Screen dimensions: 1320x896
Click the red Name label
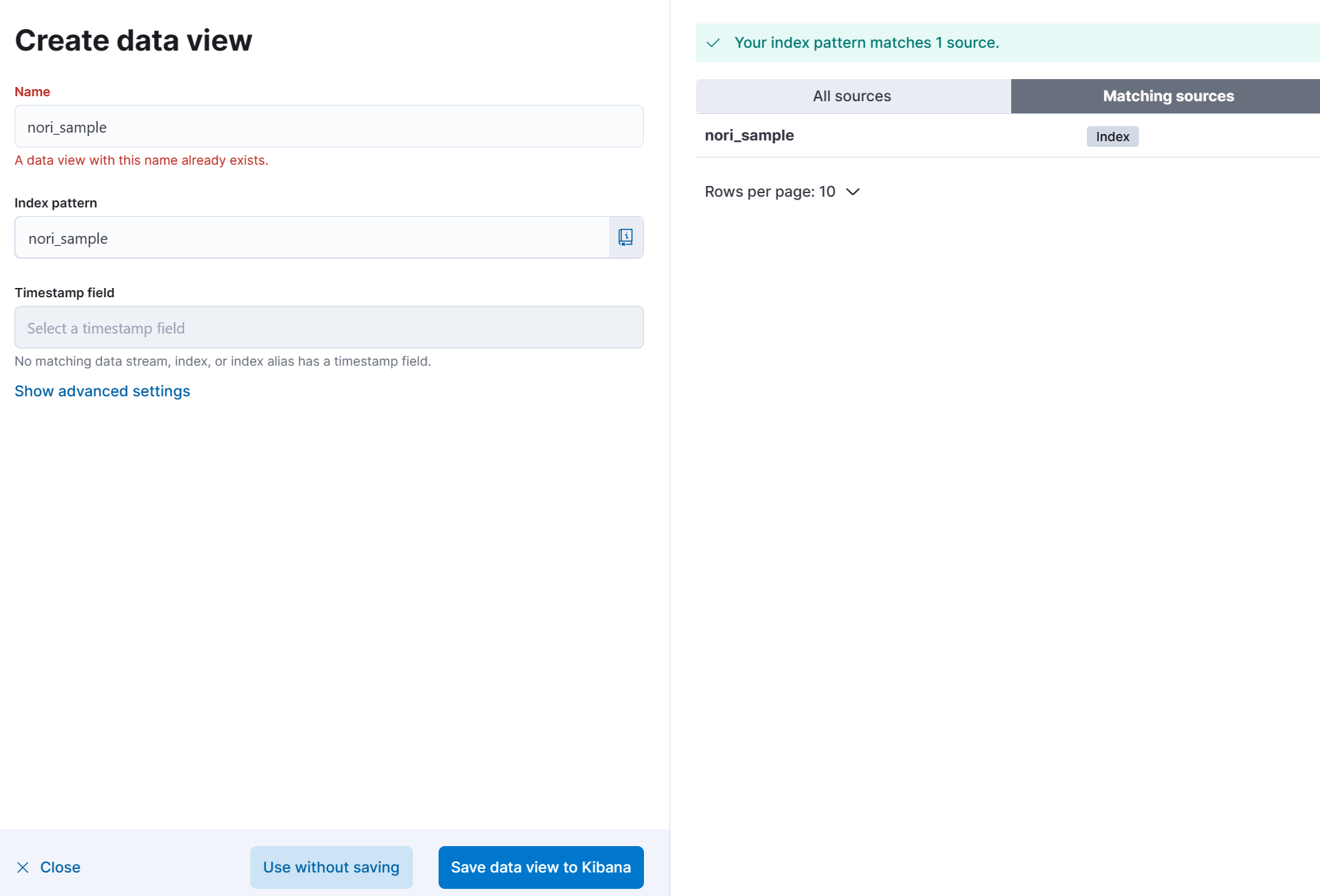point(32,92)
